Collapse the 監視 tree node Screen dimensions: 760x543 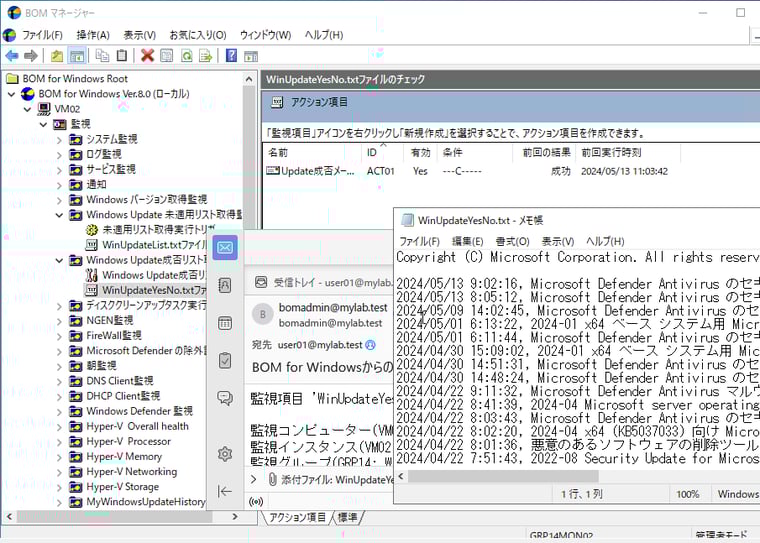[43, 124]
